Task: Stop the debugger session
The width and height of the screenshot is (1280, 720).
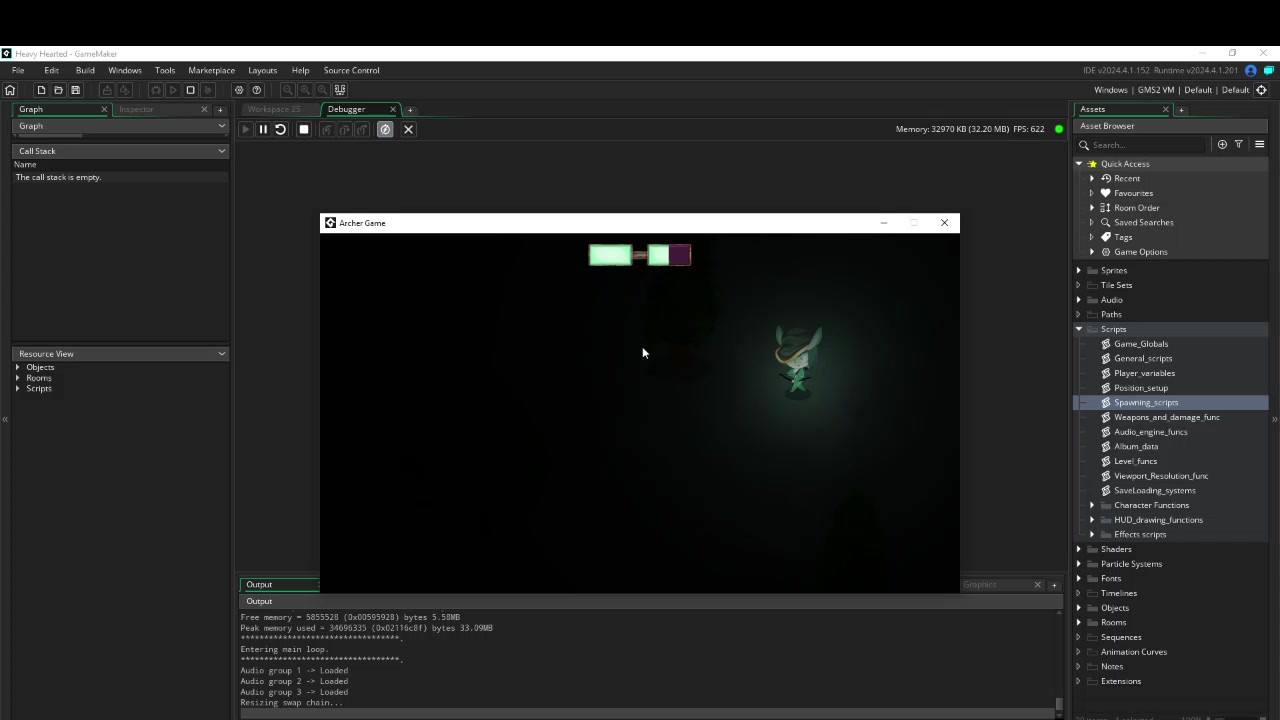Action: tap(304, 129)
